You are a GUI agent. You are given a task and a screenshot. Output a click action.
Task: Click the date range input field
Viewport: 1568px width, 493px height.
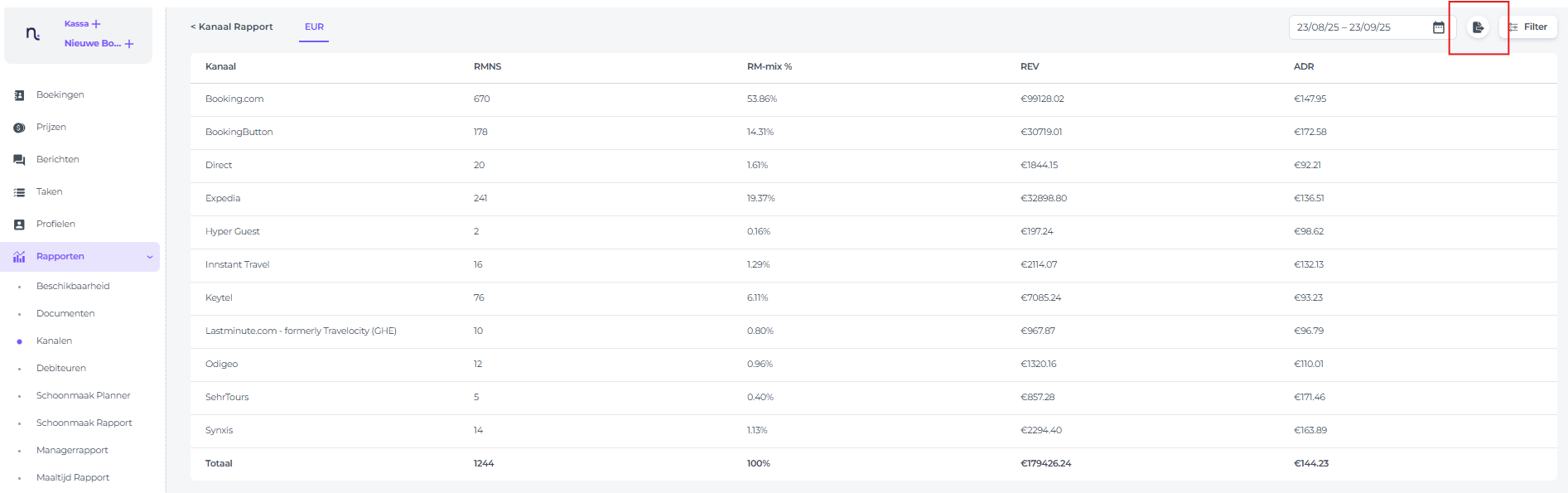point(1358,27)
